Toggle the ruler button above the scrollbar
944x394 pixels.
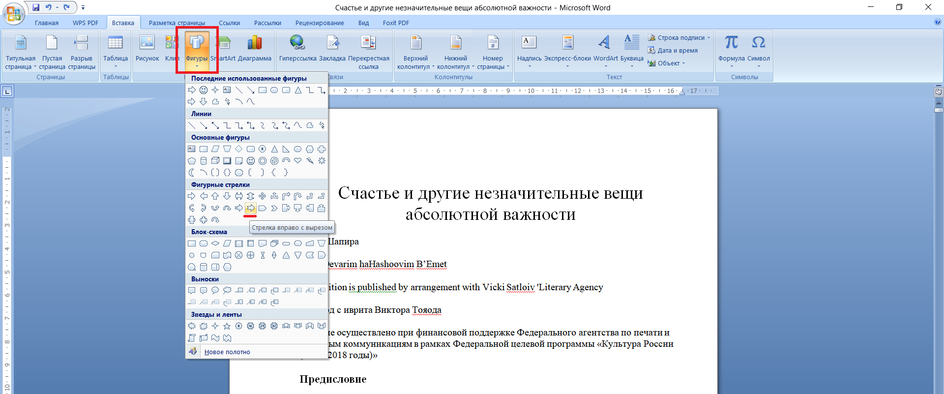coord(939,92)
